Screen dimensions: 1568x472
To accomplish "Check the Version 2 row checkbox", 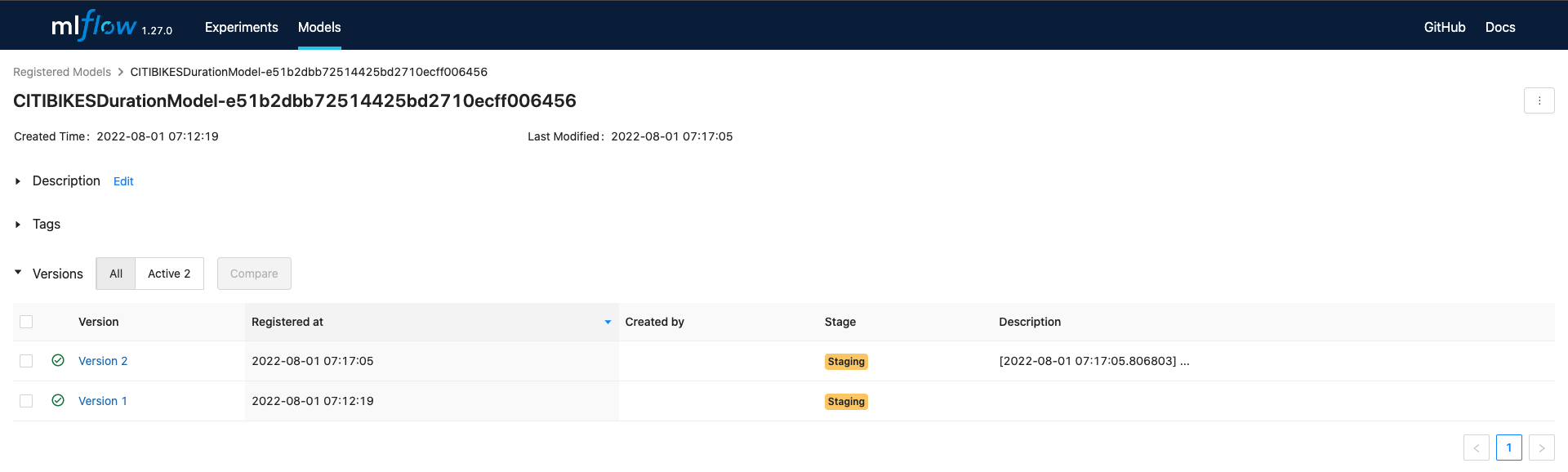I will pyautogui.click(x=26, y=361).
